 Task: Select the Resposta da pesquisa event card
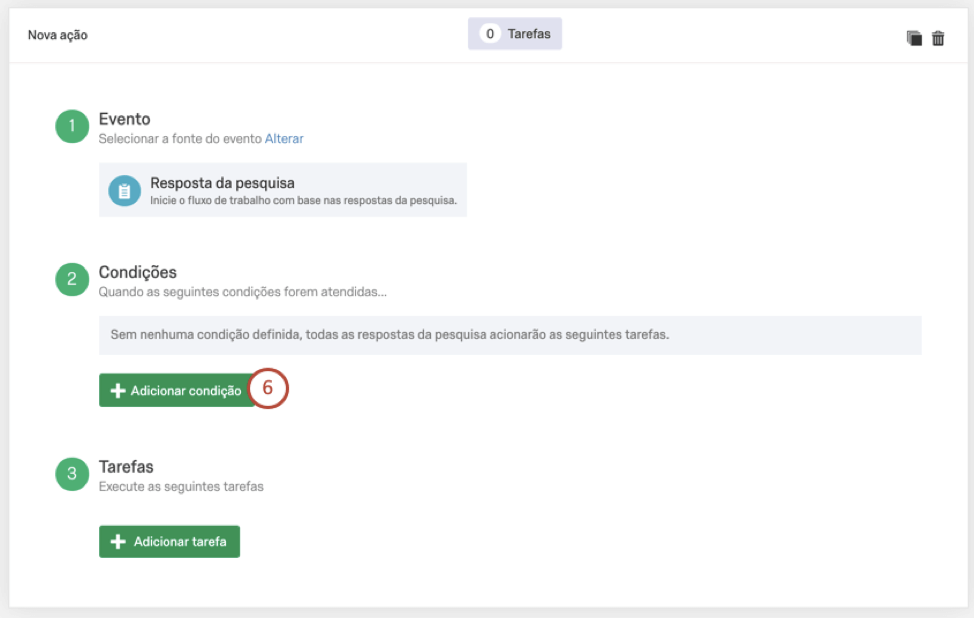tap(283, 190)
